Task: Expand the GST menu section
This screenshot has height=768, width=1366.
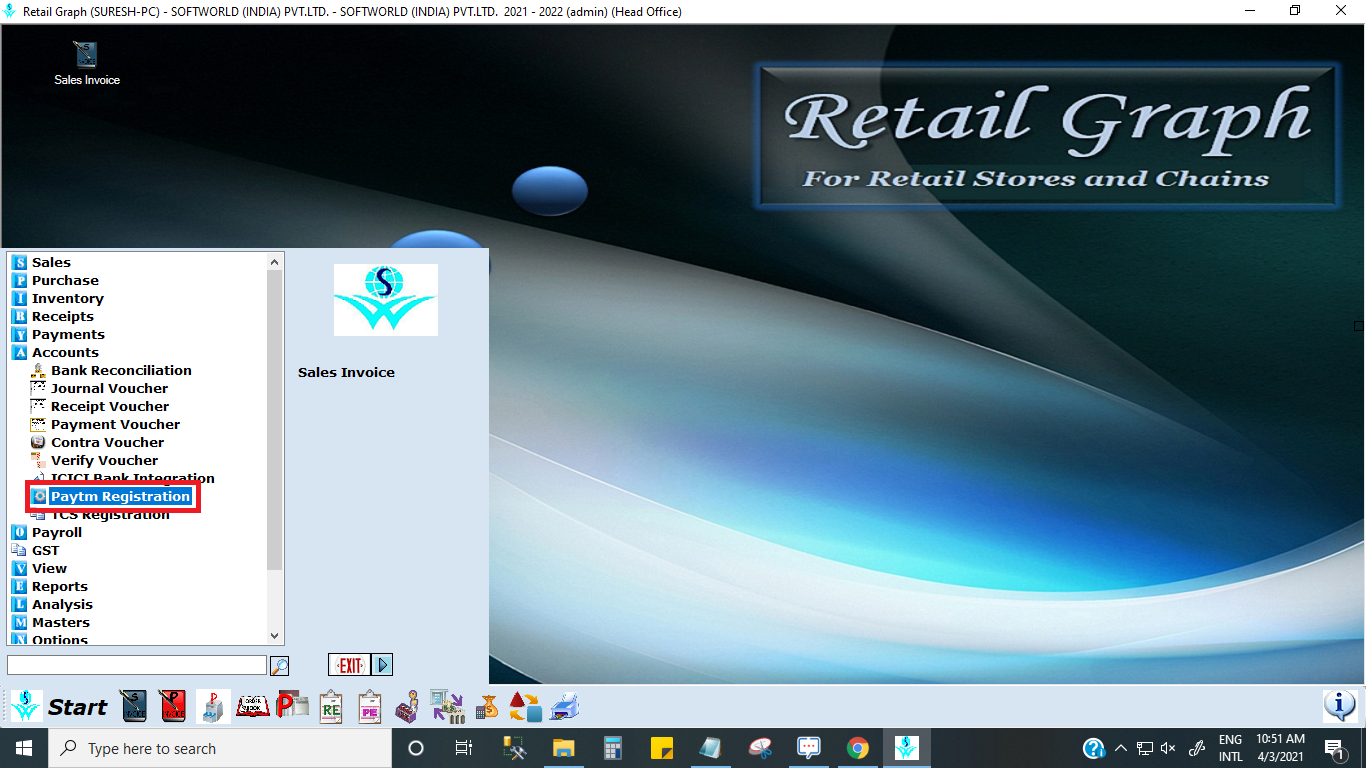Action: click(x=45, y=550)
